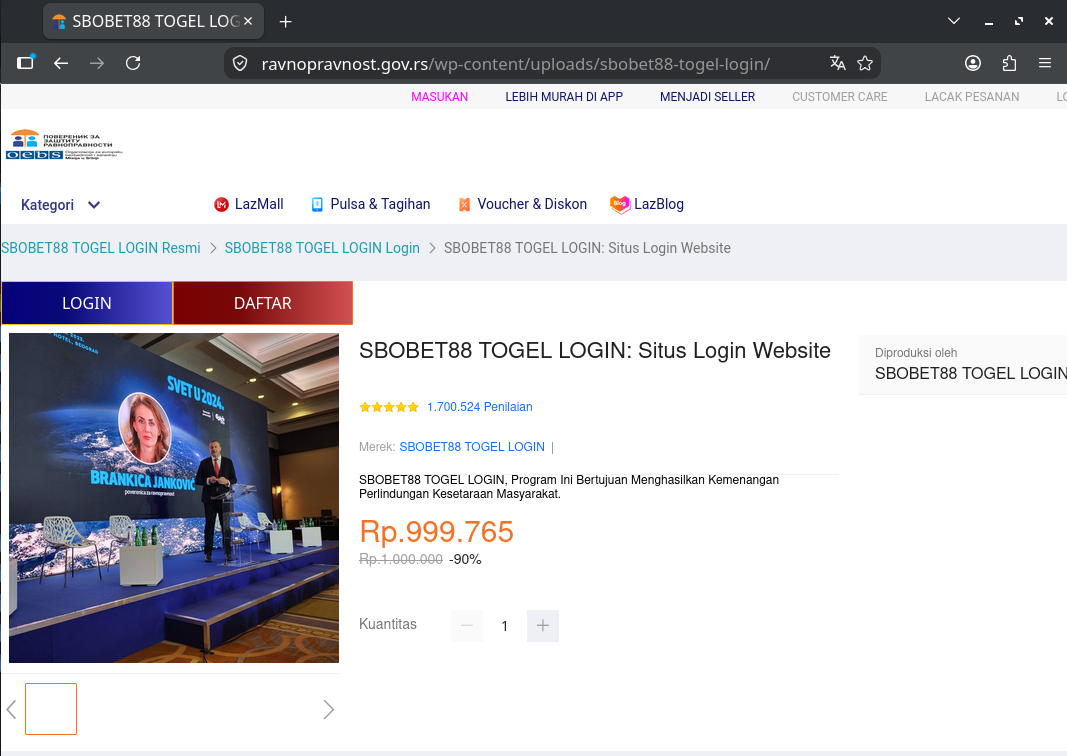Click the red DAFTAR button
This screenshot has width=1067, height=756.
point(263,303)
